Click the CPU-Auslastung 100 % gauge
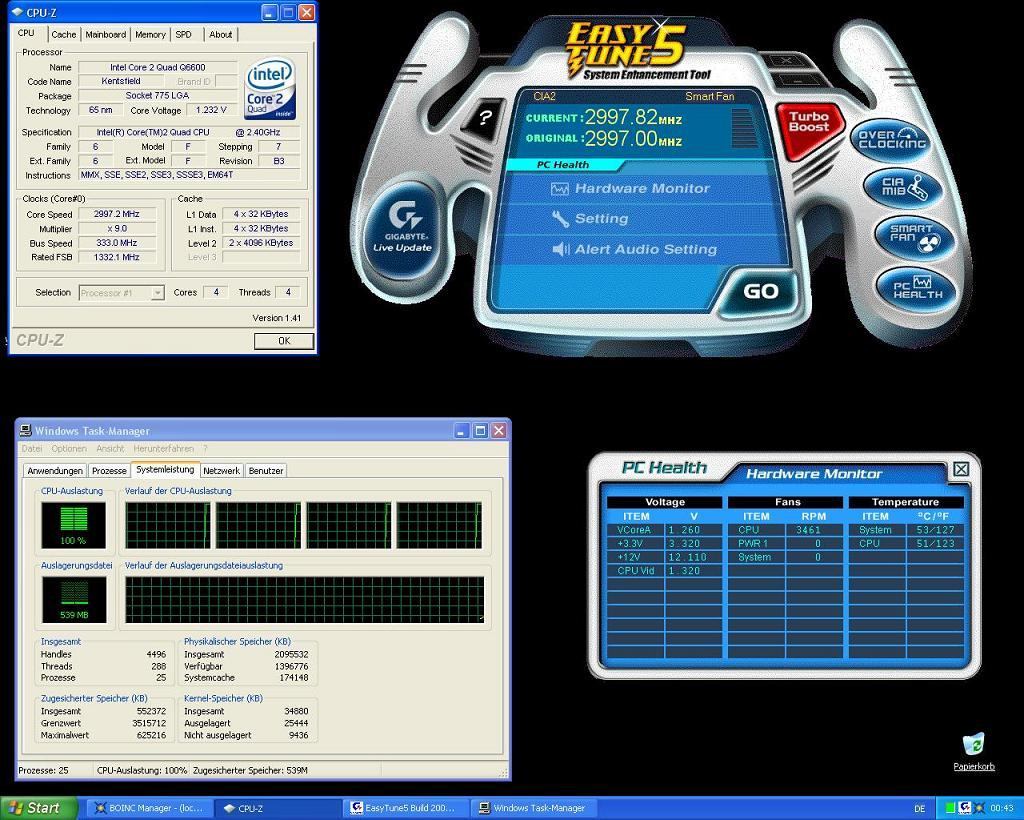This screenshot has width=1024, height=820. coord(73,526)
